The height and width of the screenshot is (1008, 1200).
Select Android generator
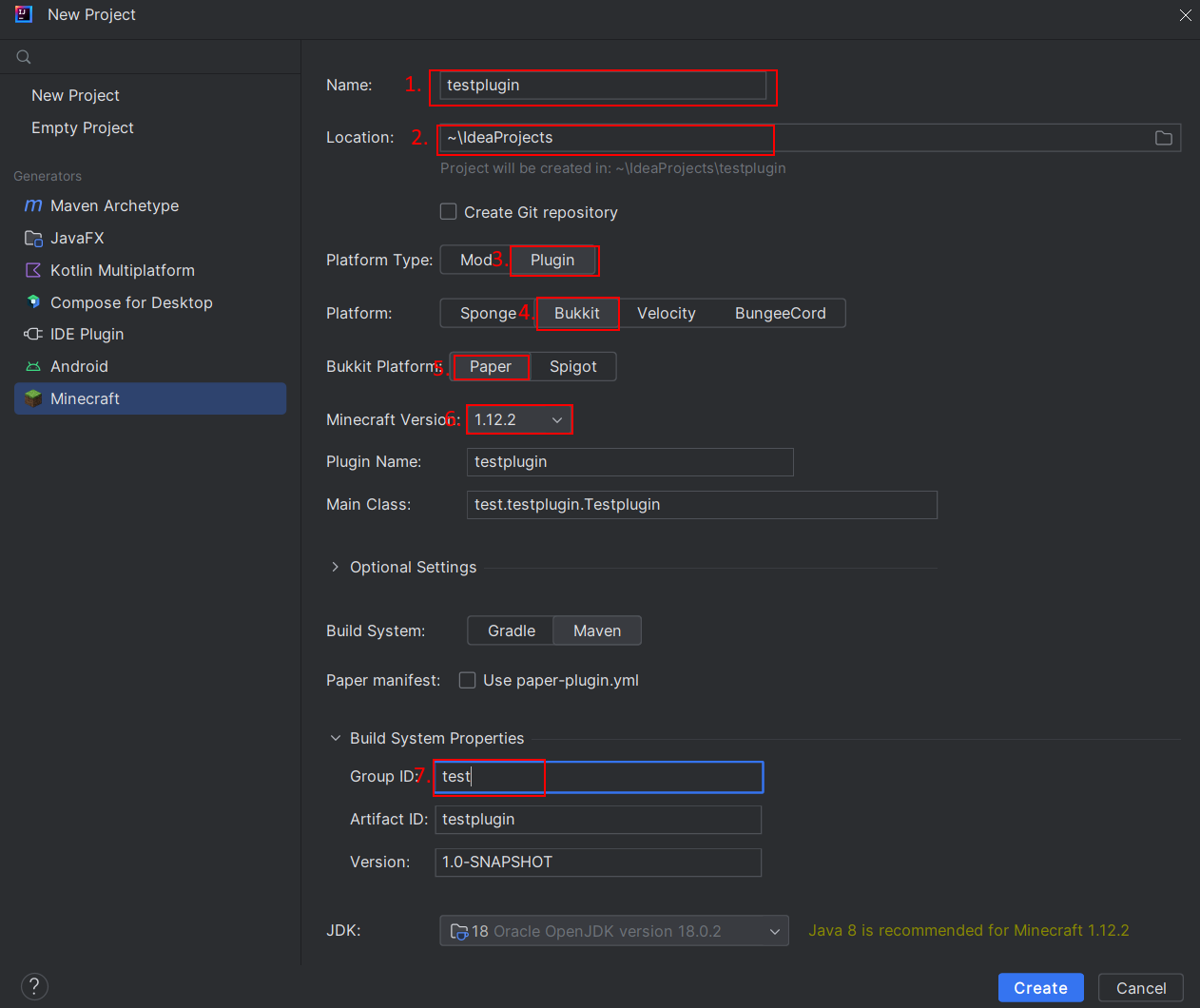coord(150,366)
